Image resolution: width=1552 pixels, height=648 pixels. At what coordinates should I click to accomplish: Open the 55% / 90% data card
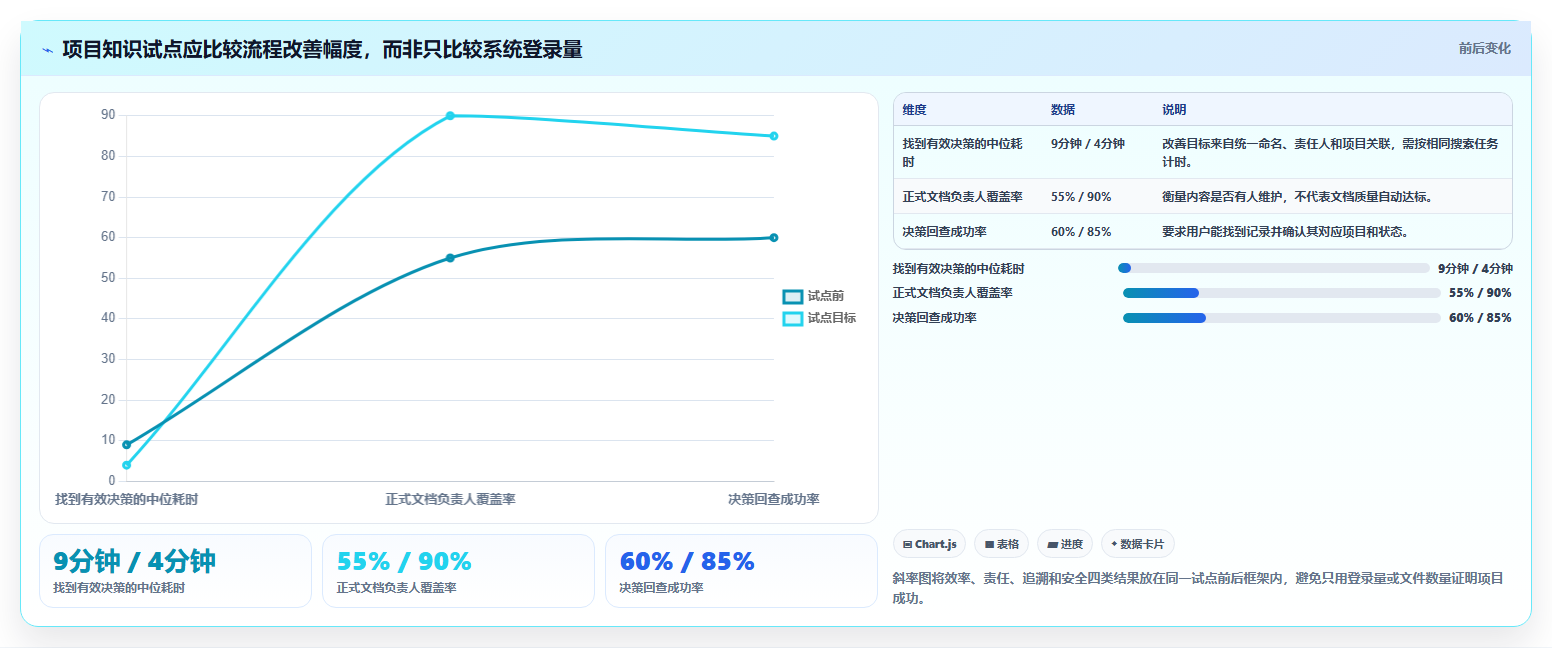coord(458,571)
